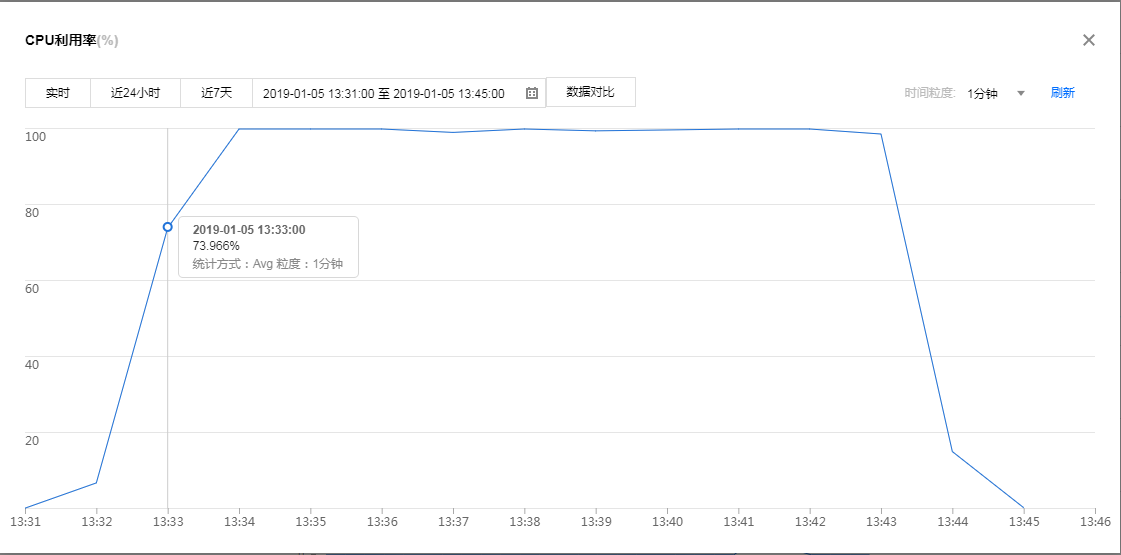
Task: Switch to the 实时 time range
Action: coord(58,93)
